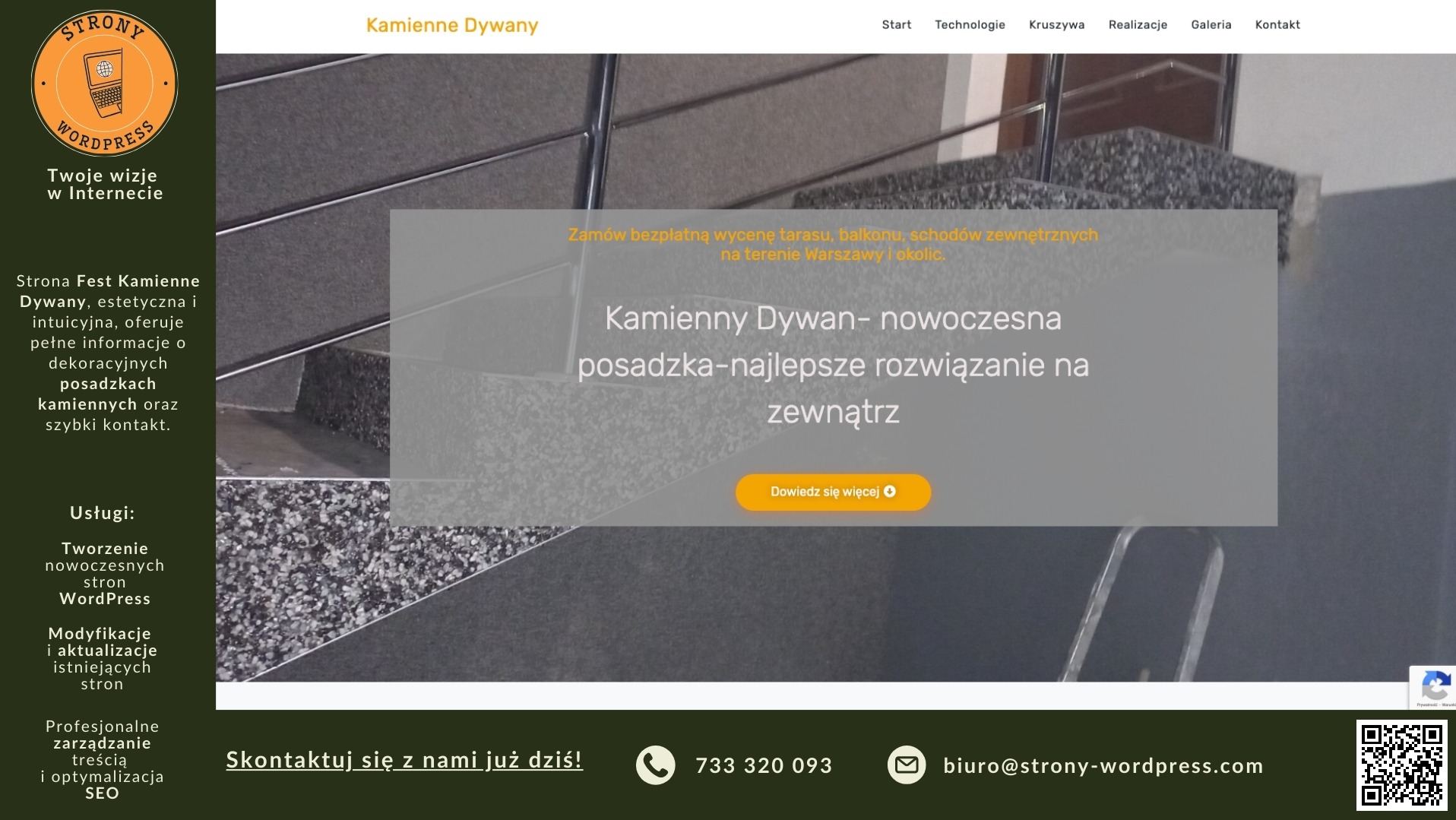Image resolution: width=1456 pixels, height=820 pixels.
Task: Switch to the Realizacje section
Action: (1138, 24)
